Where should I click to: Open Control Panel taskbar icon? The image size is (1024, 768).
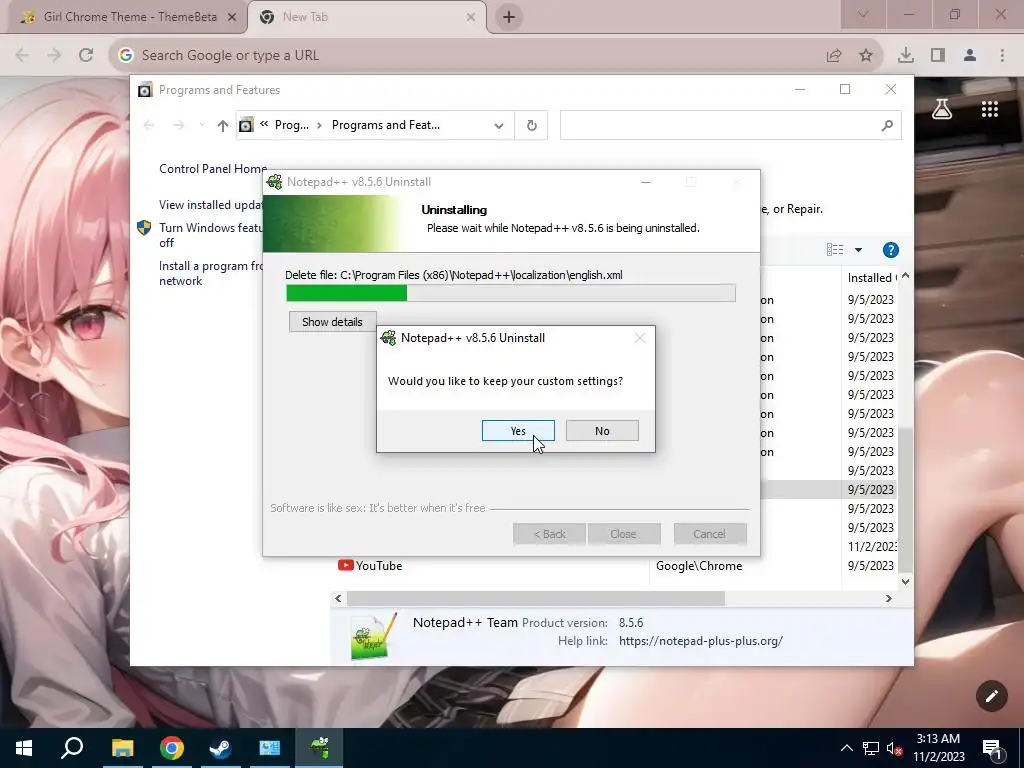click(270, 748)
